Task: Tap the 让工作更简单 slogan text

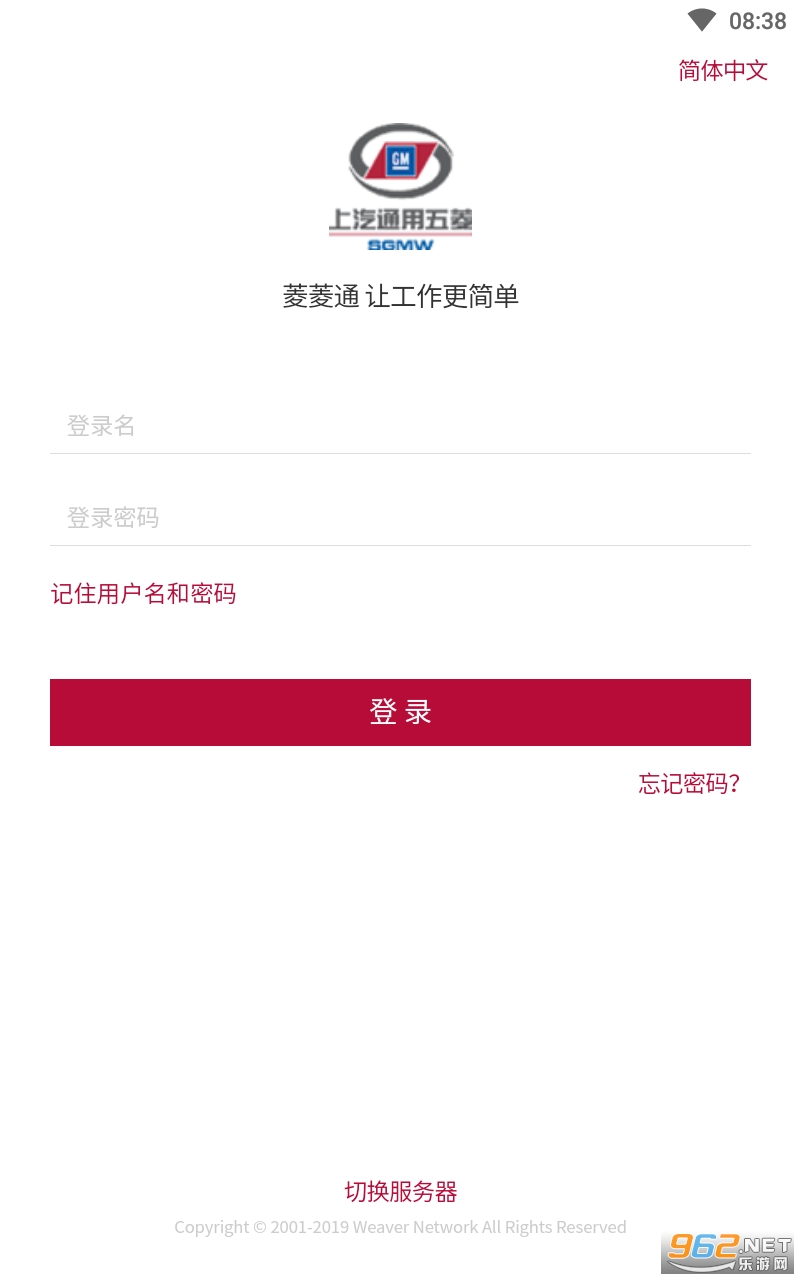Action: coord(442,297)
